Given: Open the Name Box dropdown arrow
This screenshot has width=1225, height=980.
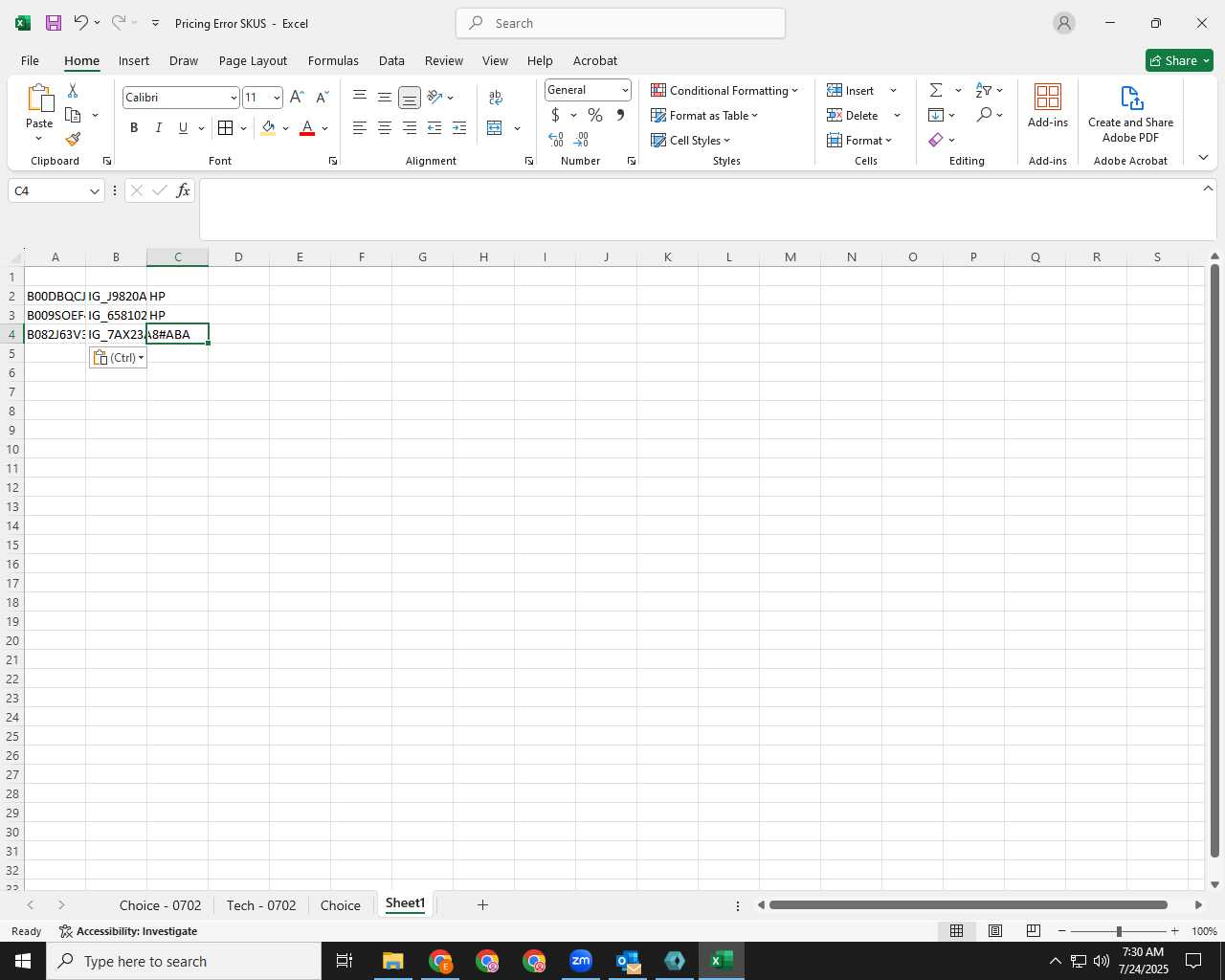Looking at the screenshot, I should point(94,191).
